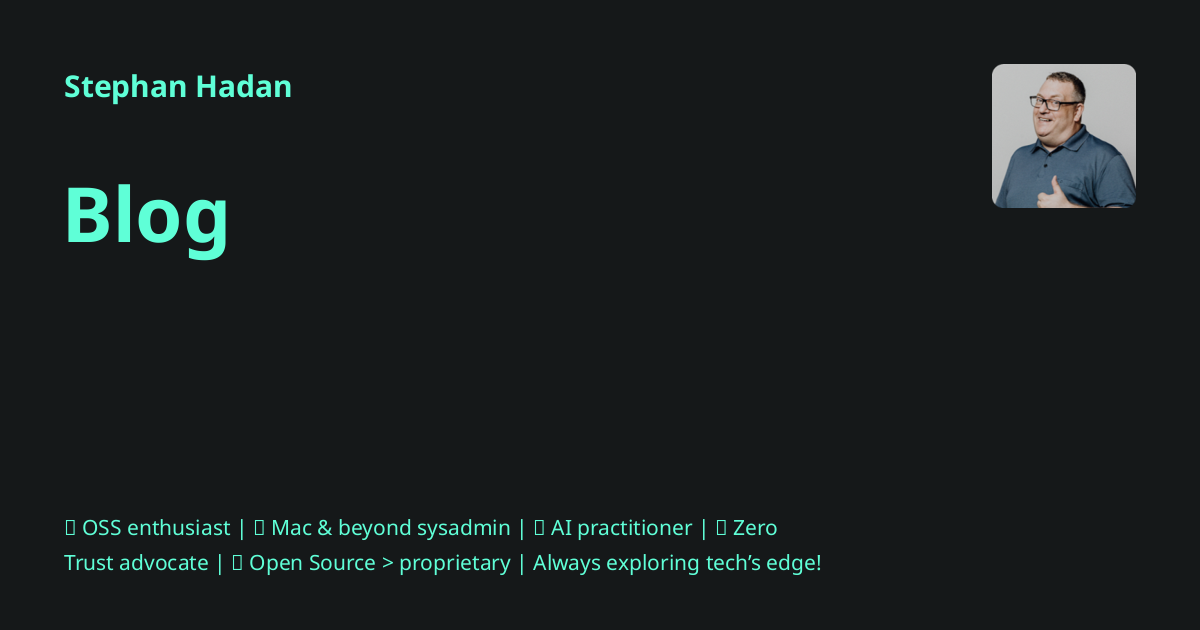The image size is (1200, 630).
Task: Click the Mac & beyond sysadmin text
Action: point(391,528)
